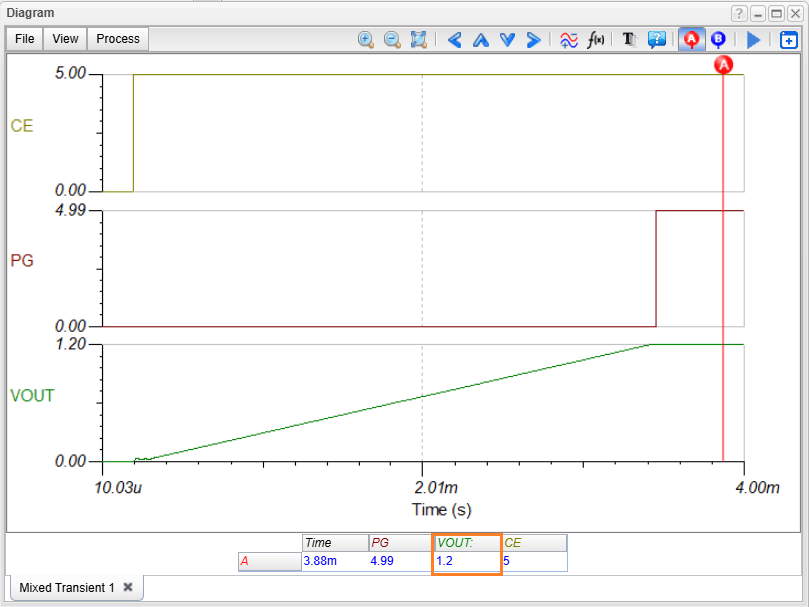
Task: Pan the diagram up with arrow icon
Action: (480, 40)
